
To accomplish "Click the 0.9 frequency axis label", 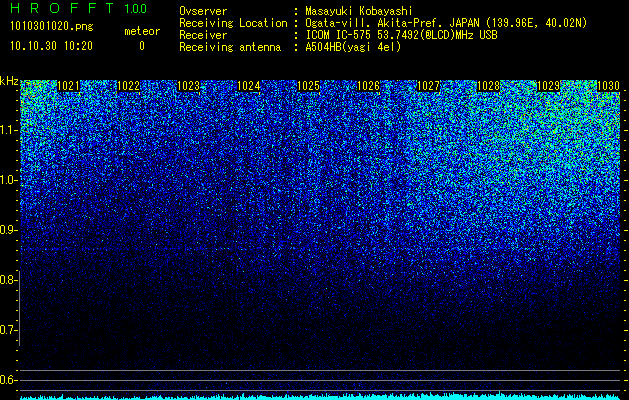I will 8,230.
